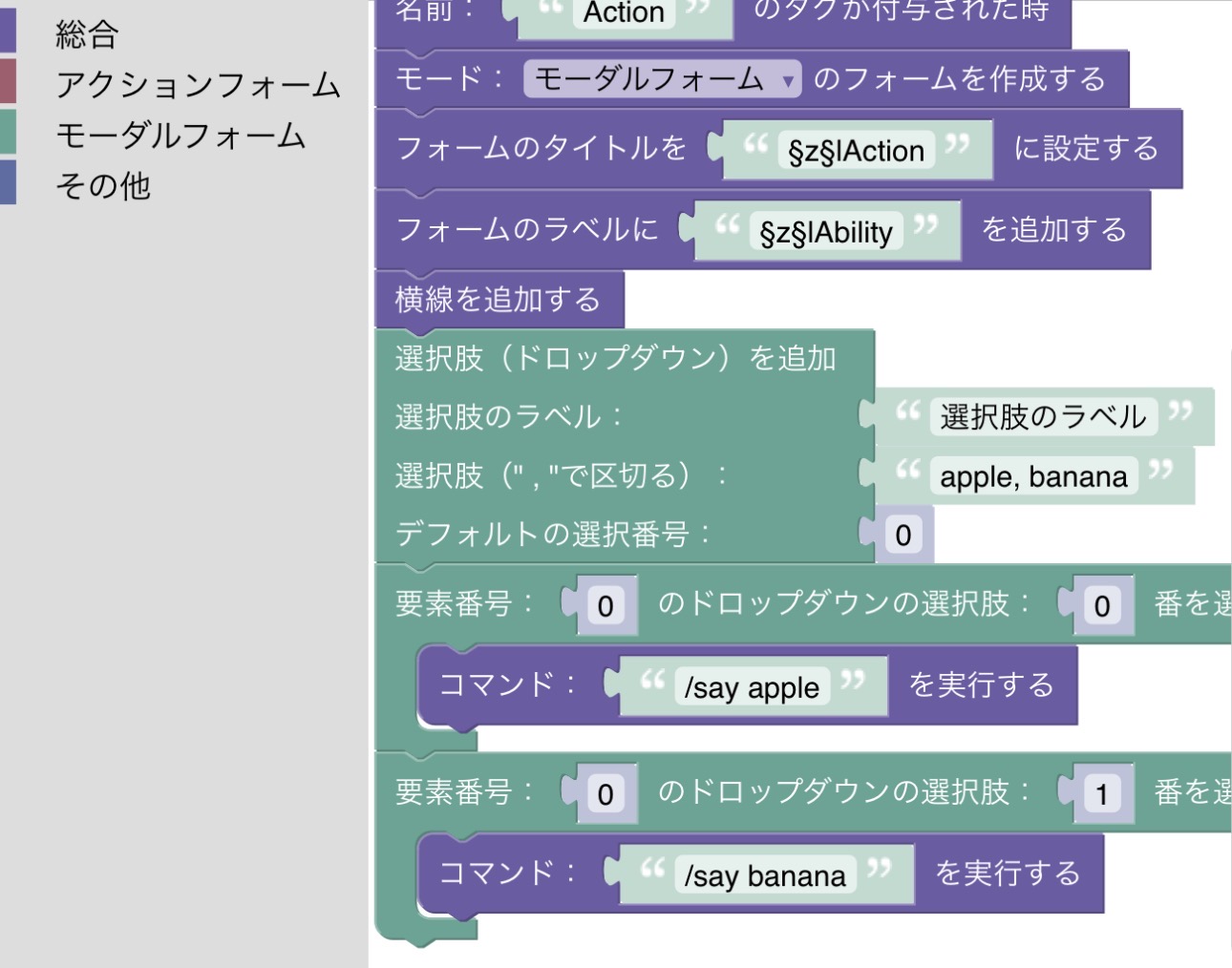Open the 総合 toolbox category
Viewport: 1232px width, 968px height.
point(87,34)
